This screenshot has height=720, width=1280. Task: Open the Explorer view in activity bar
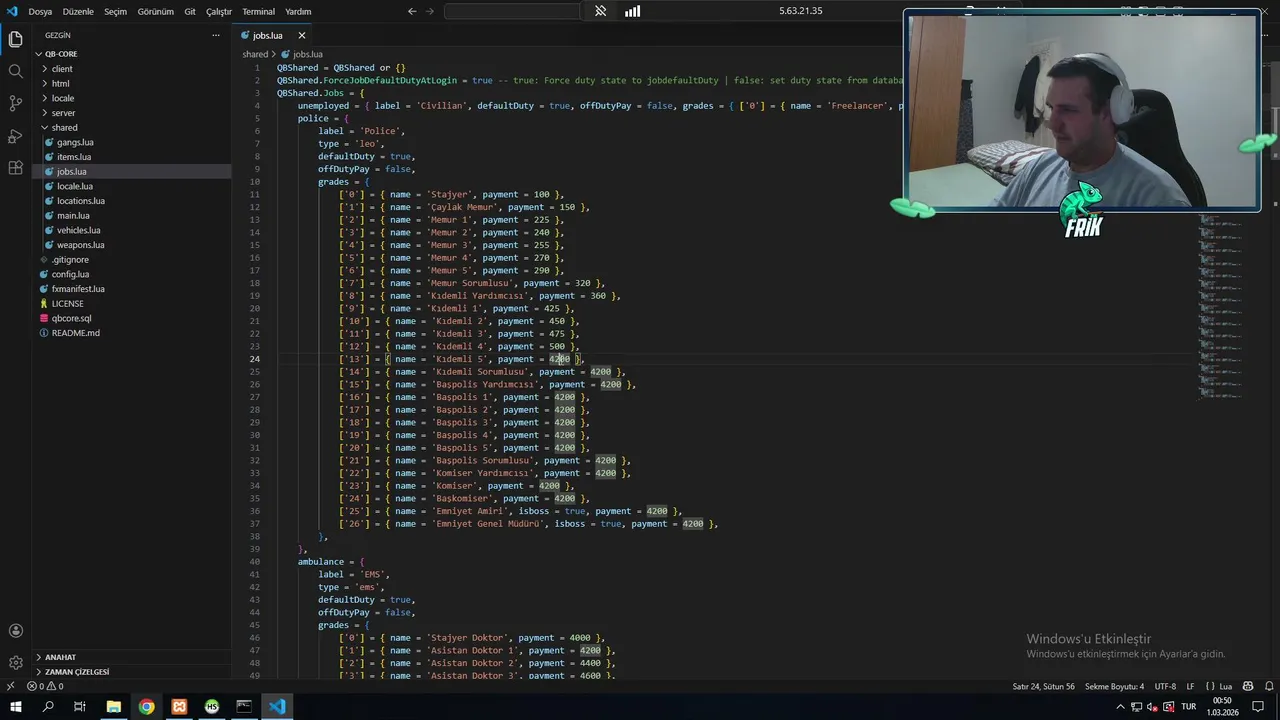click(x=15, y=39)
